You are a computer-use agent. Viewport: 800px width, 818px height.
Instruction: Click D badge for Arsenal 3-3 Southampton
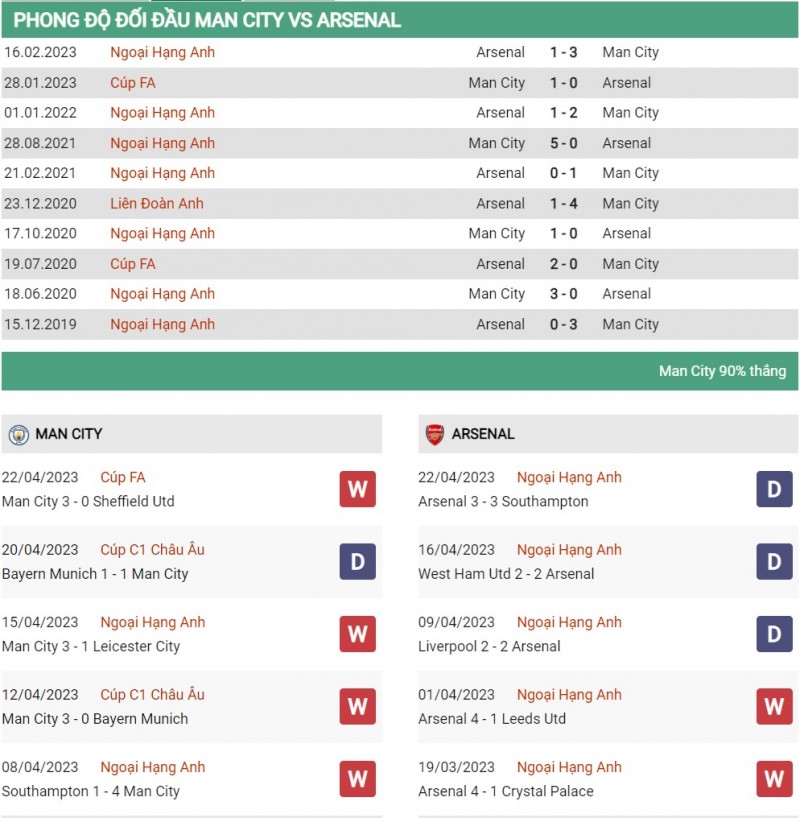(x=774, y=490)
